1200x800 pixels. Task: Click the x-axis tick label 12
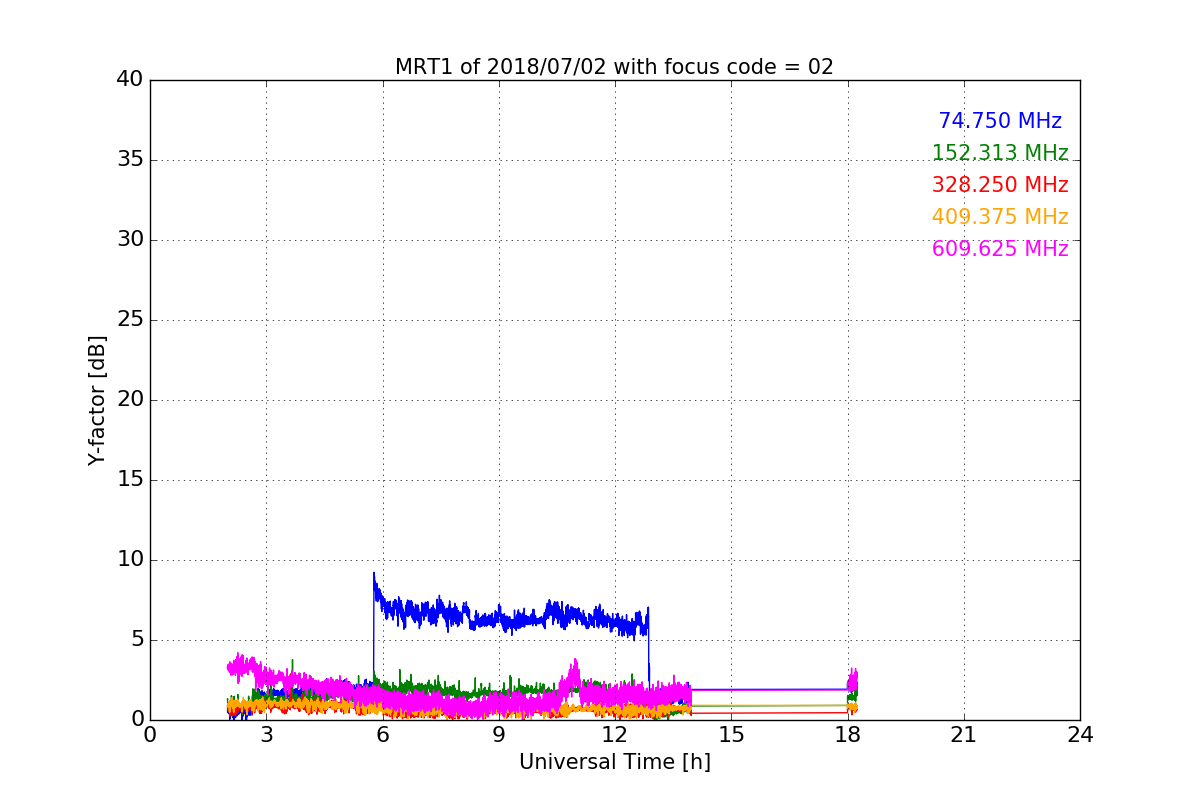pyautogui.click(x=615, y=735)
